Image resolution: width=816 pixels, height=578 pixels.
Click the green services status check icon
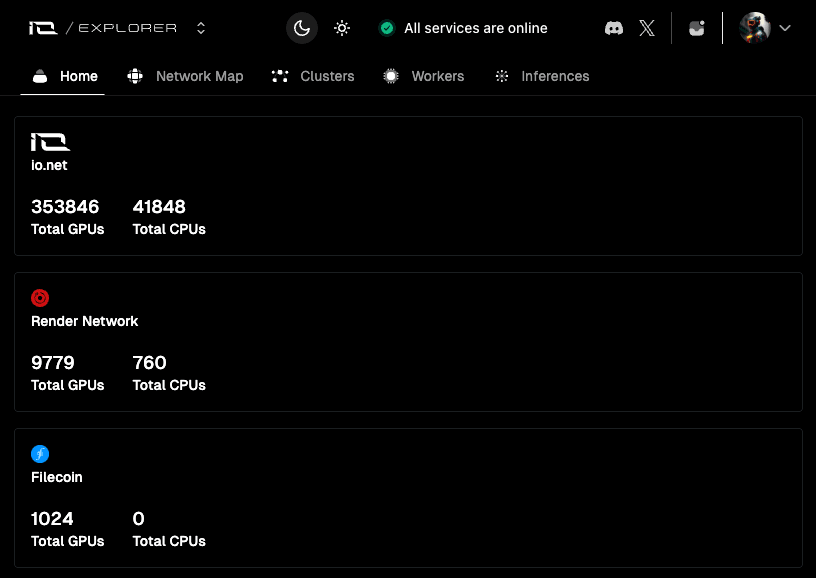(x=387, y=28)
